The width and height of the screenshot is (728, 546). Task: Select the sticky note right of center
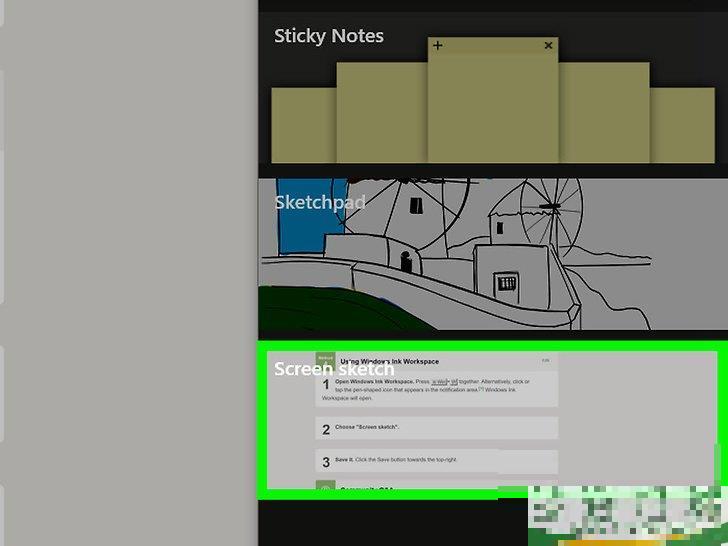click(604, 112)
